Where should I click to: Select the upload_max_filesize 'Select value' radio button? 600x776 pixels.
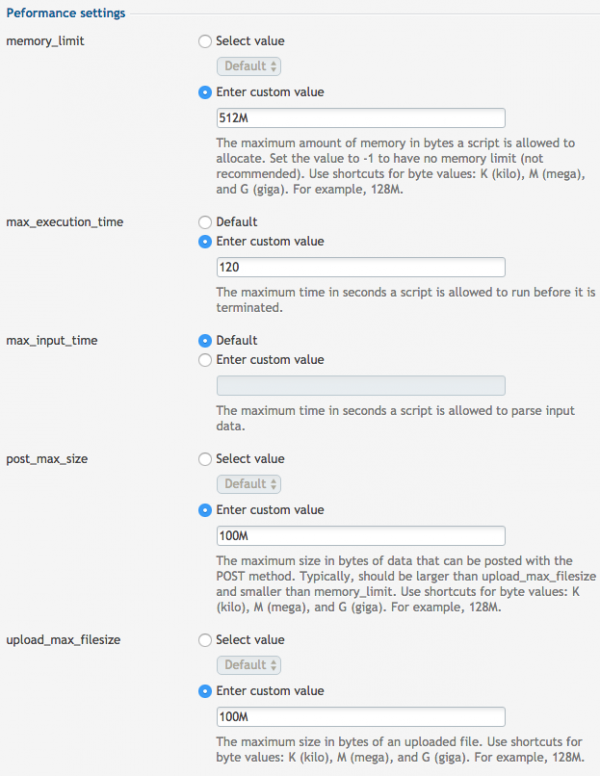click(205, 640)
